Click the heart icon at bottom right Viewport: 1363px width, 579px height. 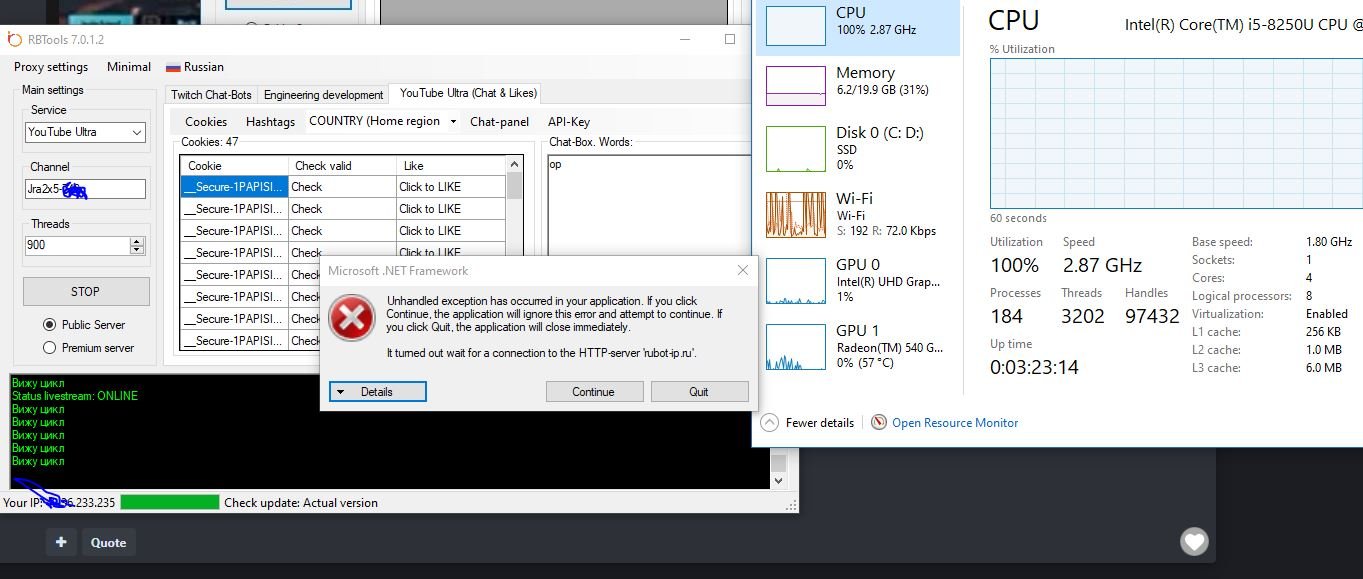[x=1194, y=542]
